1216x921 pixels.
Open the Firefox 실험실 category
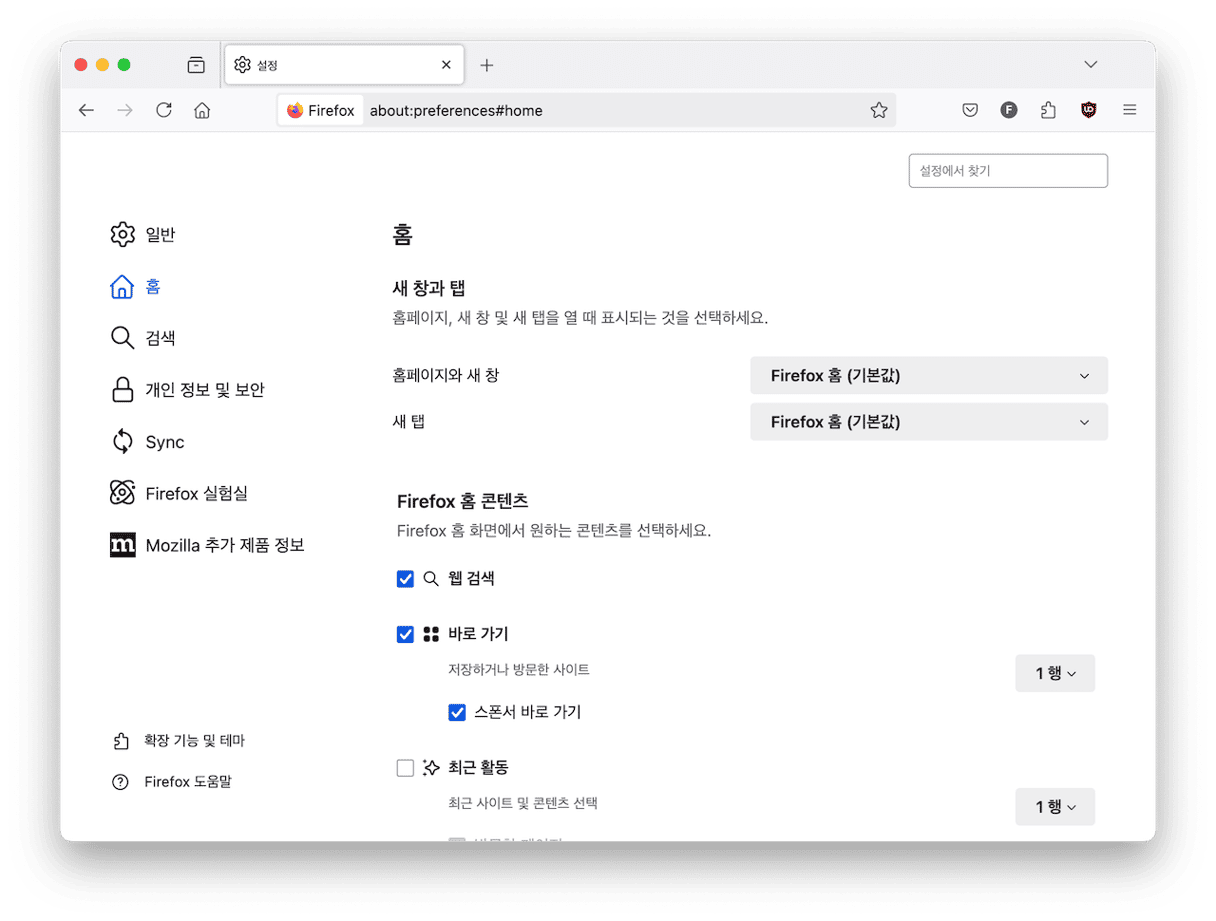179,493
